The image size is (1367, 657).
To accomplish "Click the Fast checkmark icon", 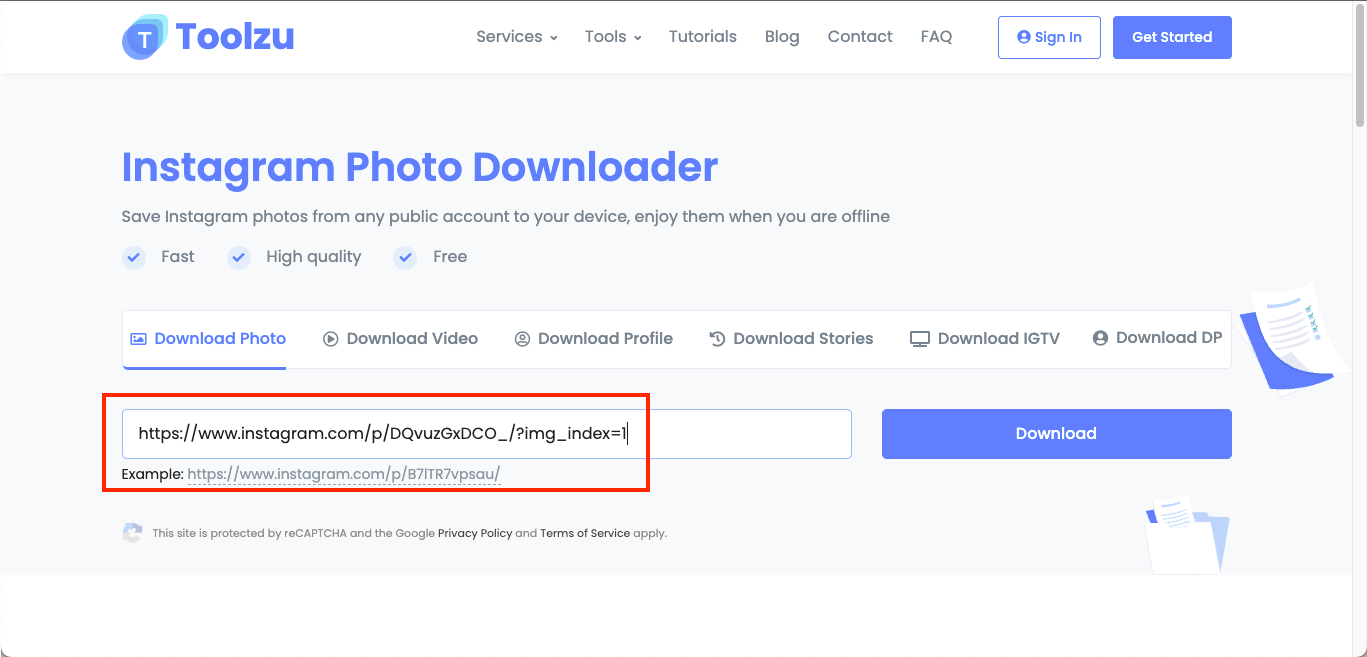I will [x=134, y=258].
